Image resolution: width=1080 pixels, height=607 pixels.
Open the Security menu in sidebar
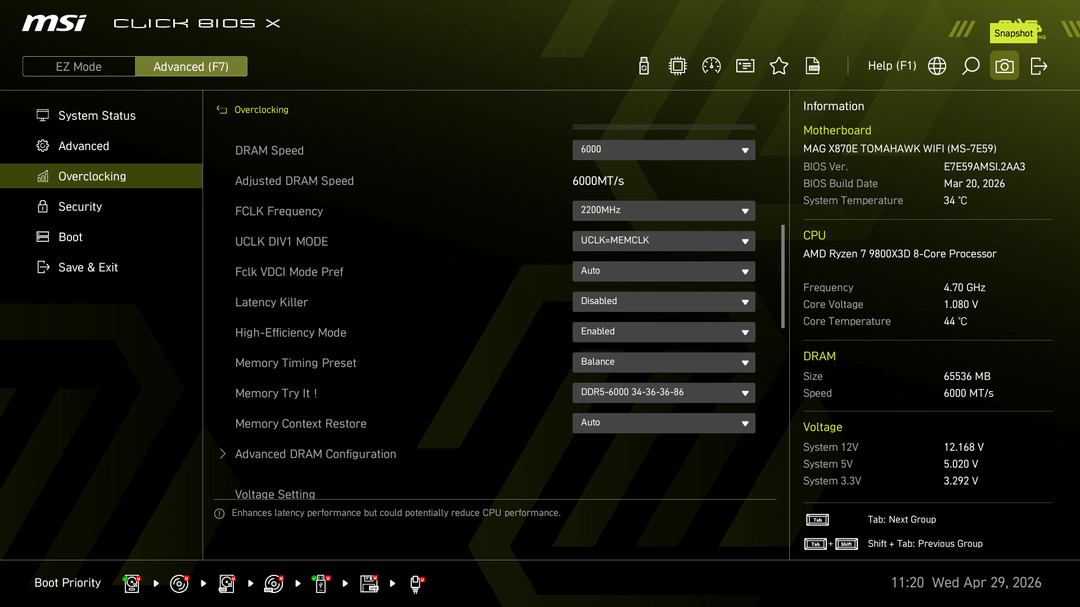(x=80, y=207)
